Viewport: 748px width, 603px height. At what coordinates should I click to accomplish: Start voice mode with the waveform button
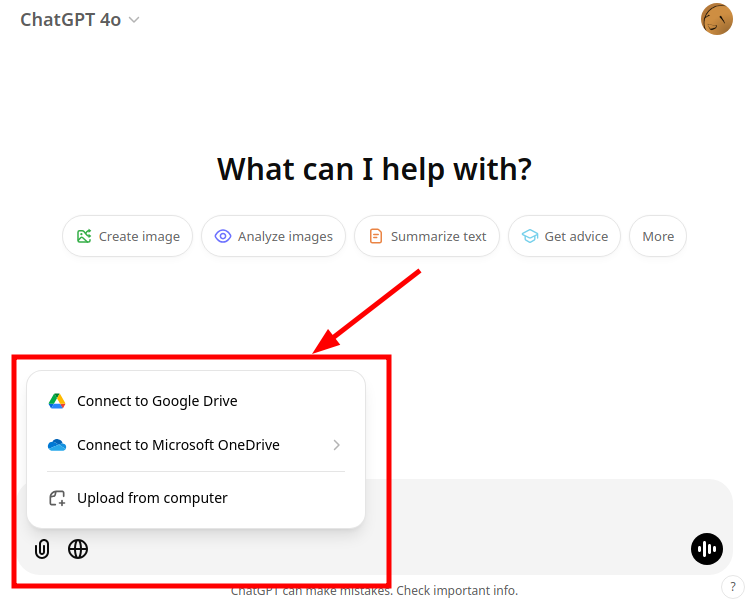point(707,549)
